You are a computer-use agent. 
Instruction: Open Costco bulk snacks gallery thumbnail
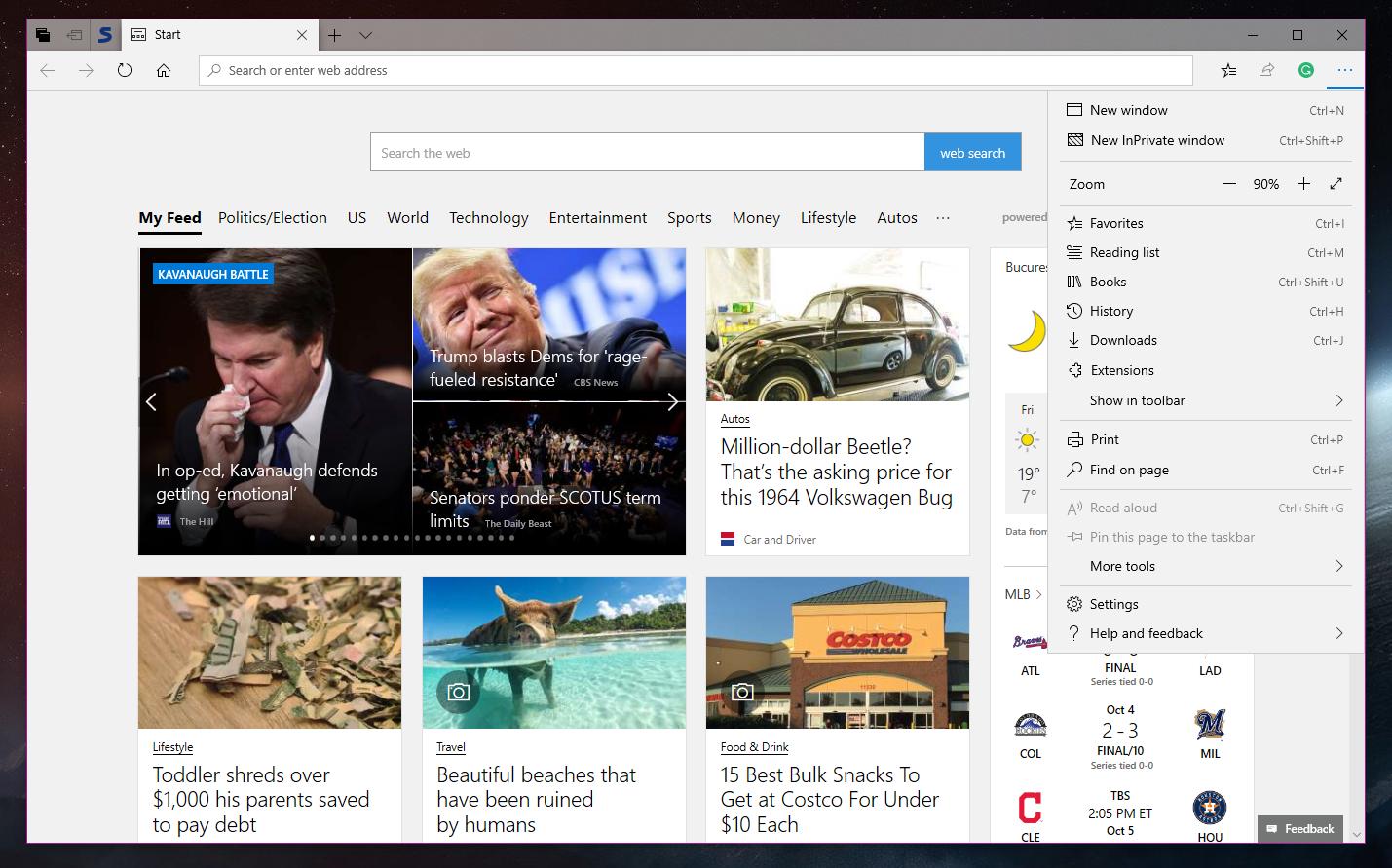(x=838, y=653)
